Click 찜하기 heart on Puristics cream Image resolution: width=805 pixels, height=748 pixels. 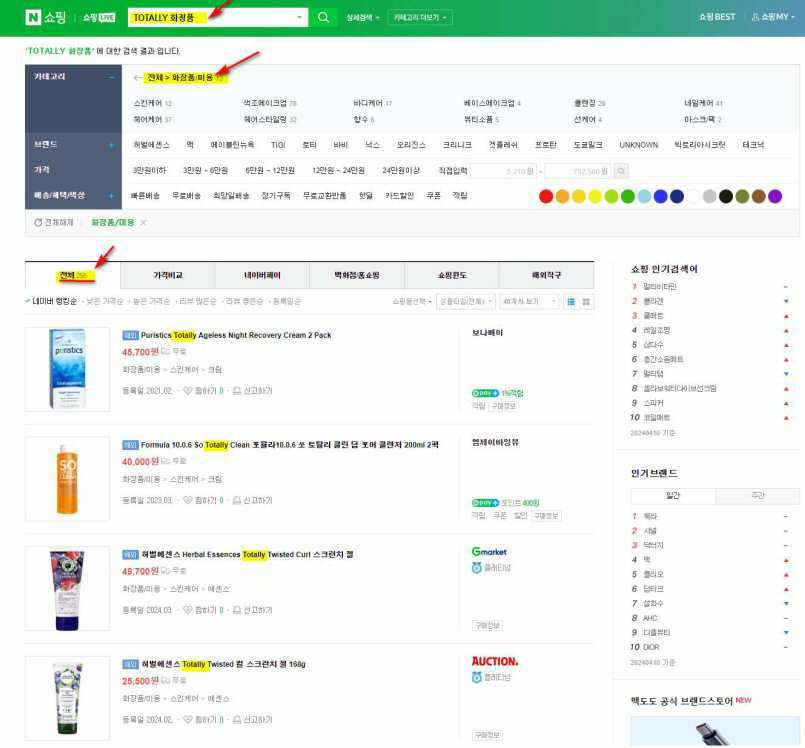188,391
